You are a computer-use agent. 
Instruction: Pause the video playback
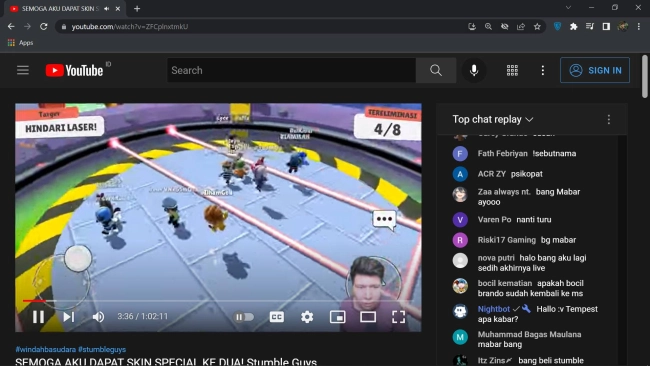(38, 317)
